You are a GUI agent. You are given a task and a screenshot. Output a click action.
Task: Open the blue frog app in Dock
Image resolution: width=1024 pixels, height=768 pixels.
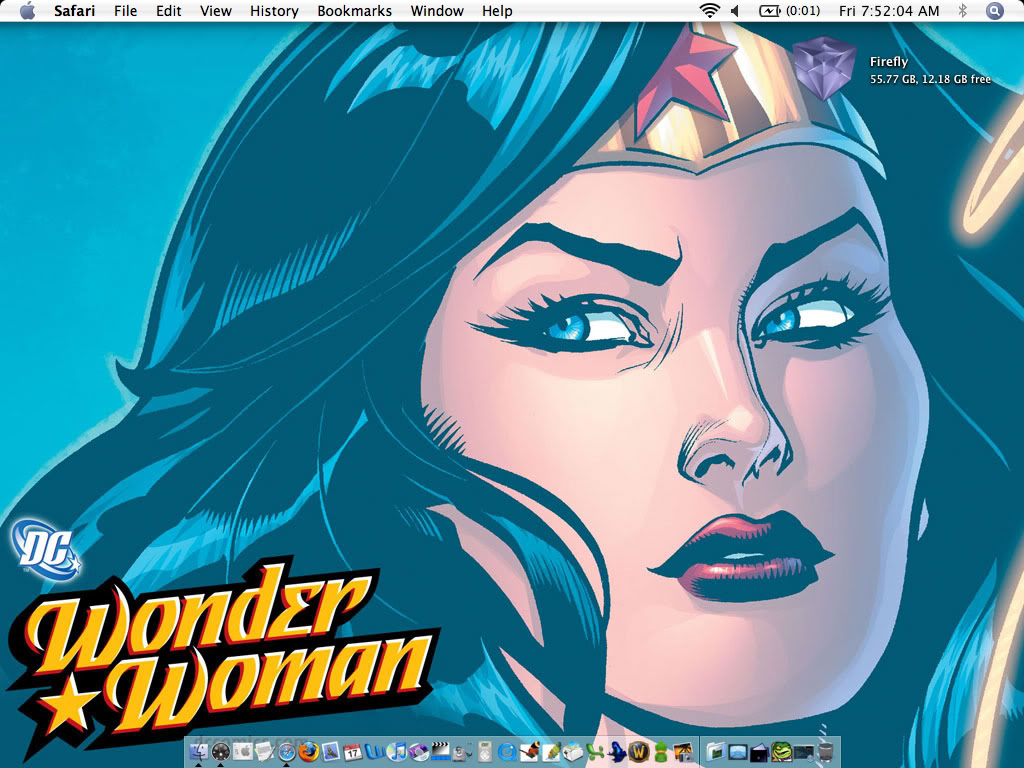tap(616, 752)
